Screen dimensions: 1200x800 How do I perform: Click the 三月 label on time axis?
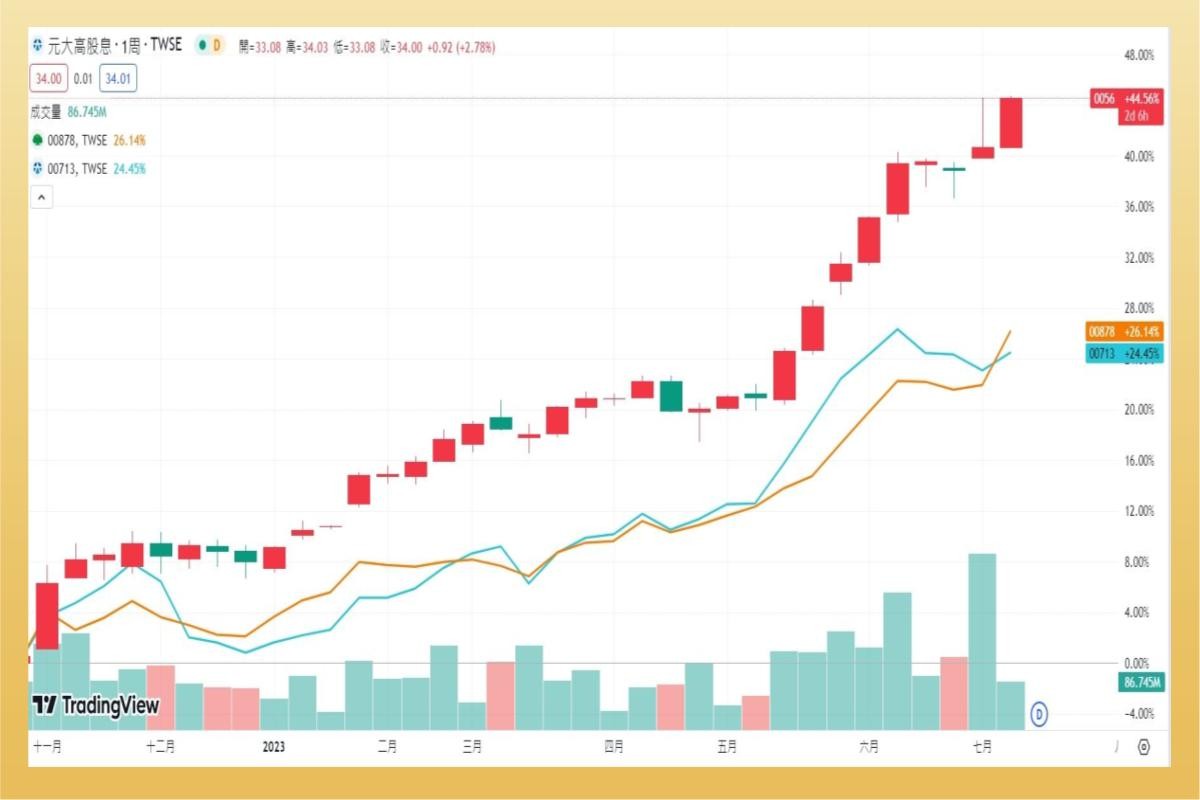click(472, 746)
